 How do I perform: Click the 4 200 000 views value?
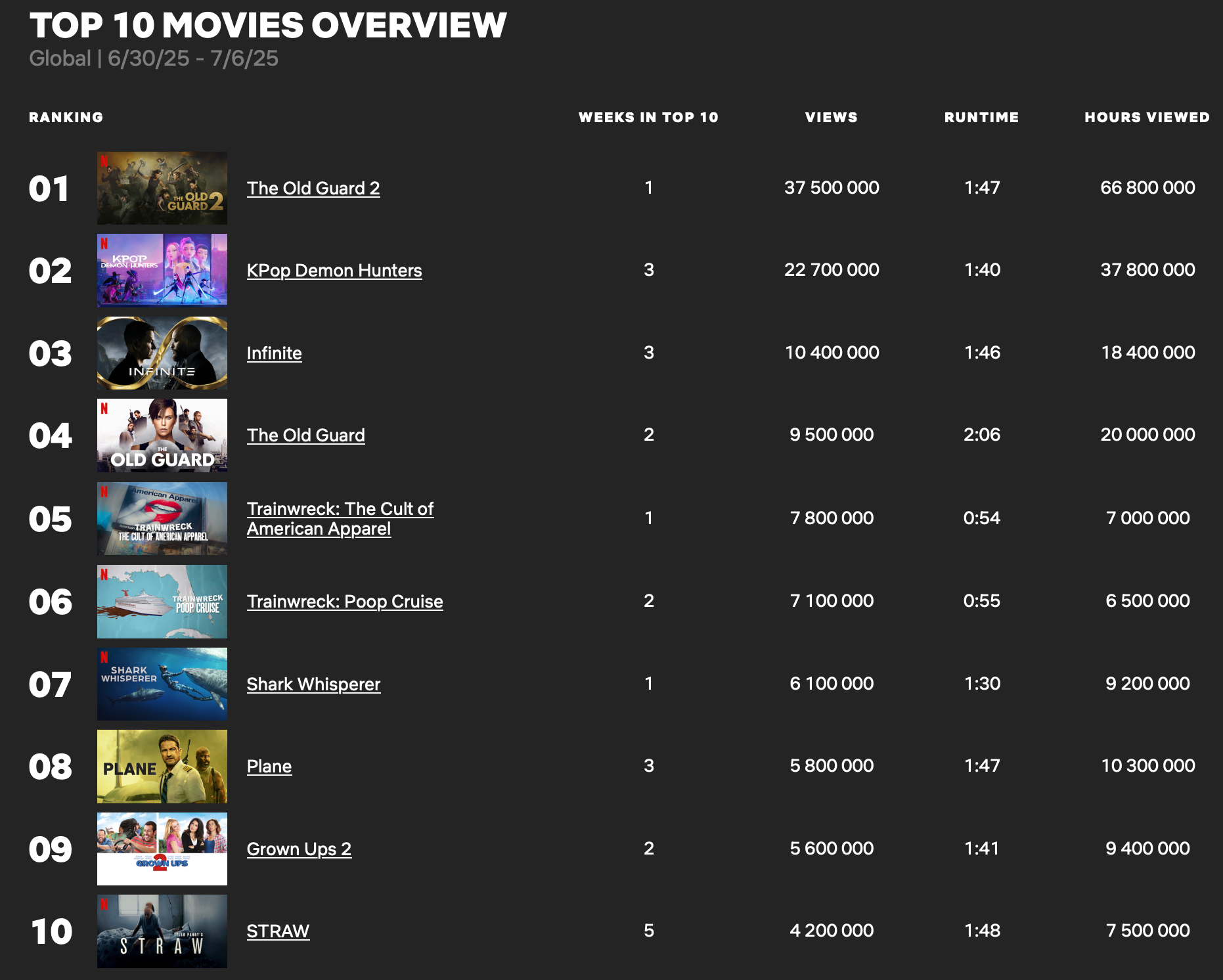pyautogui.click(x=832, y=931)
